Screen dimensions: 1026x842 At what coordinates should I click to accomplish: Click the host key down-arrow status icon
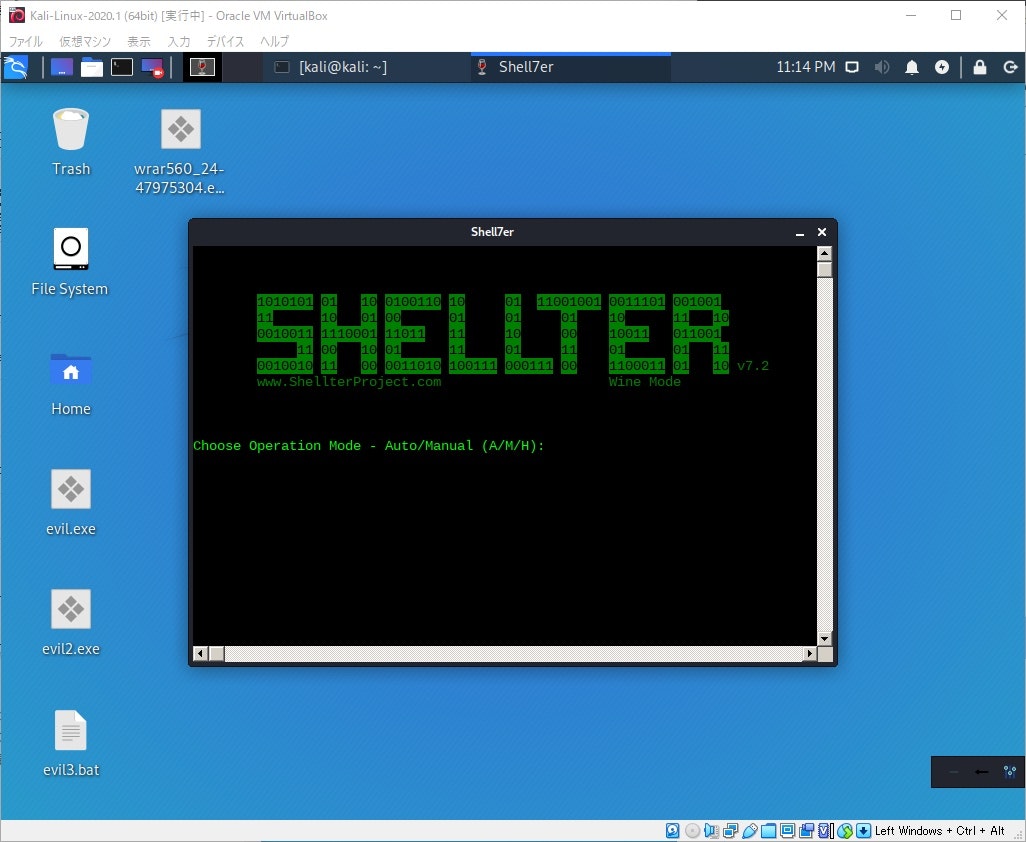click(864, 831)
